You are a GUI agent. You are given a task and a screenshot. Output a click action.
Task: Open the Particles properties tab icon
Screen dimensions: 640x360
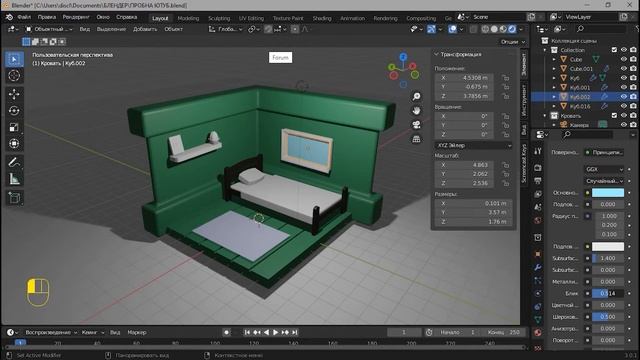pos(538,280)
